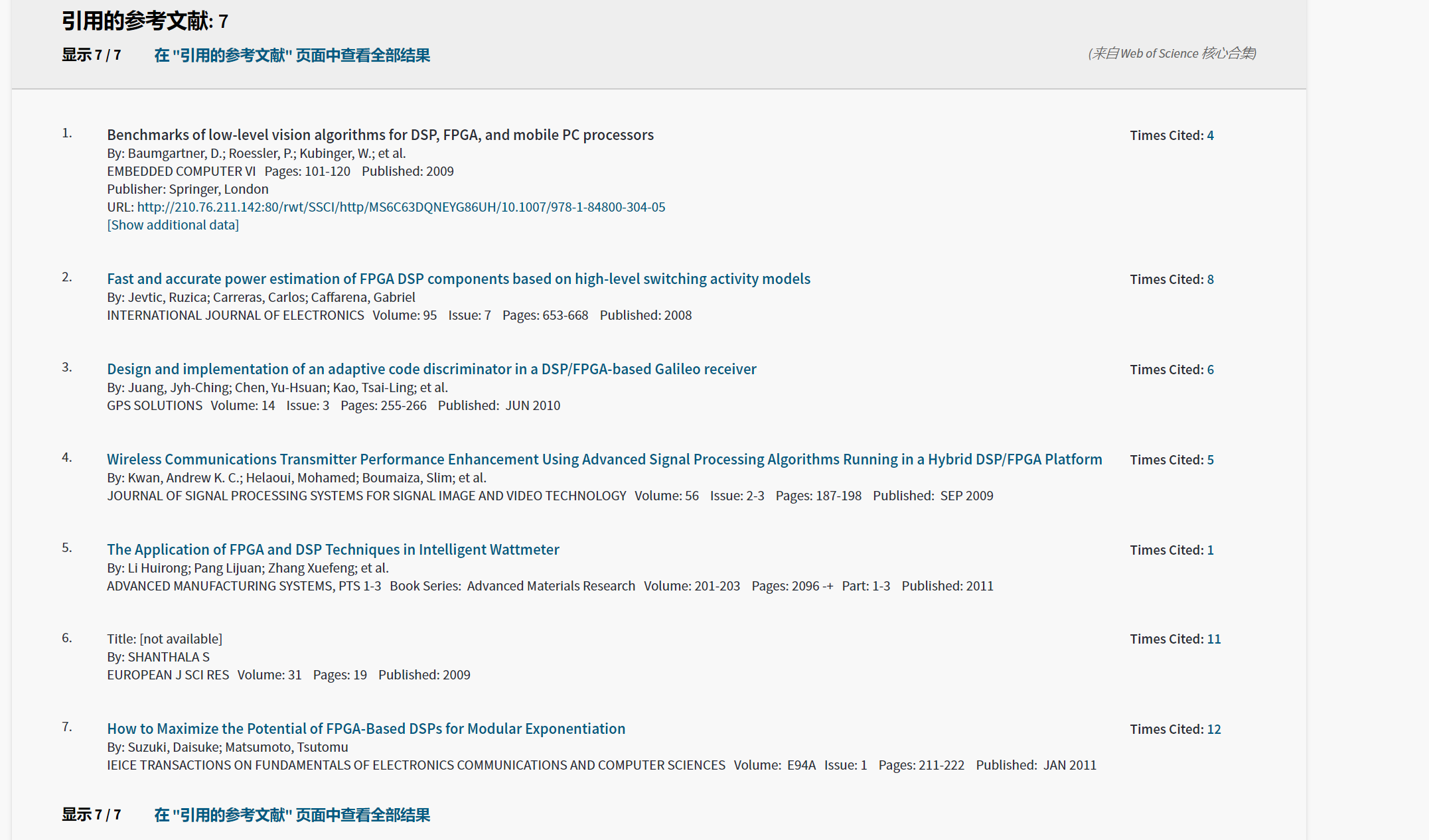Click Times Cited count 1 for reference 5
Screen dimensions: 1429x840
(x=1210, y=550)
